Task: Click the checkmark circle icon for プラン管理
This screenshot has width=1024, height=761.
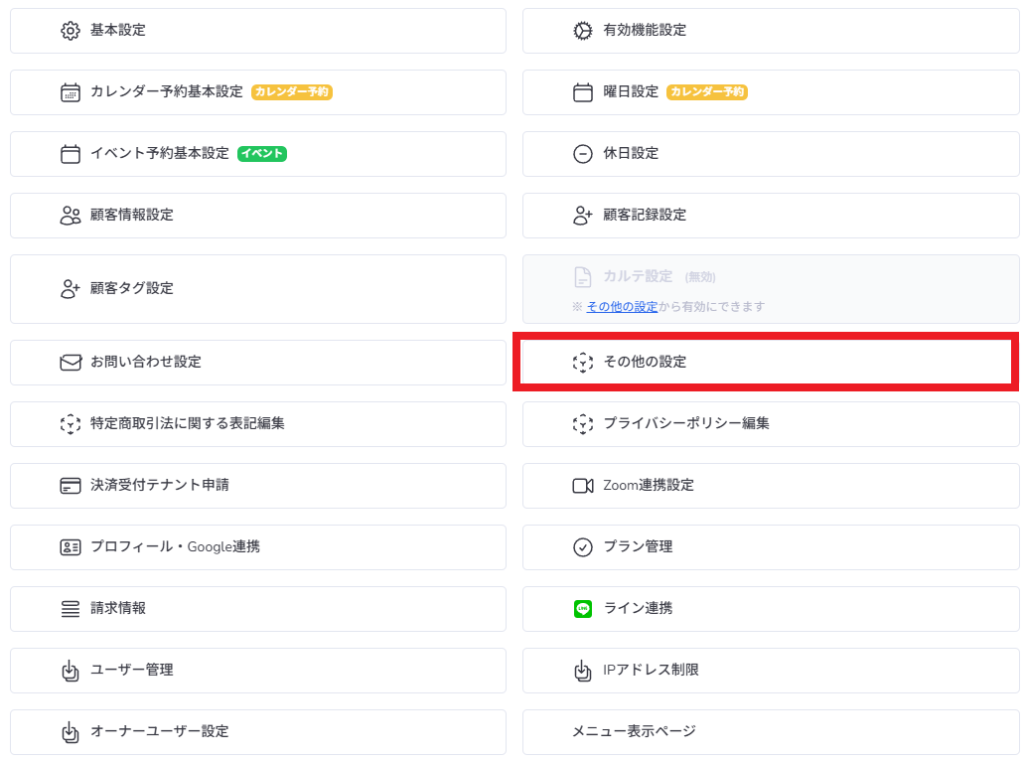Action: [583, 547]
